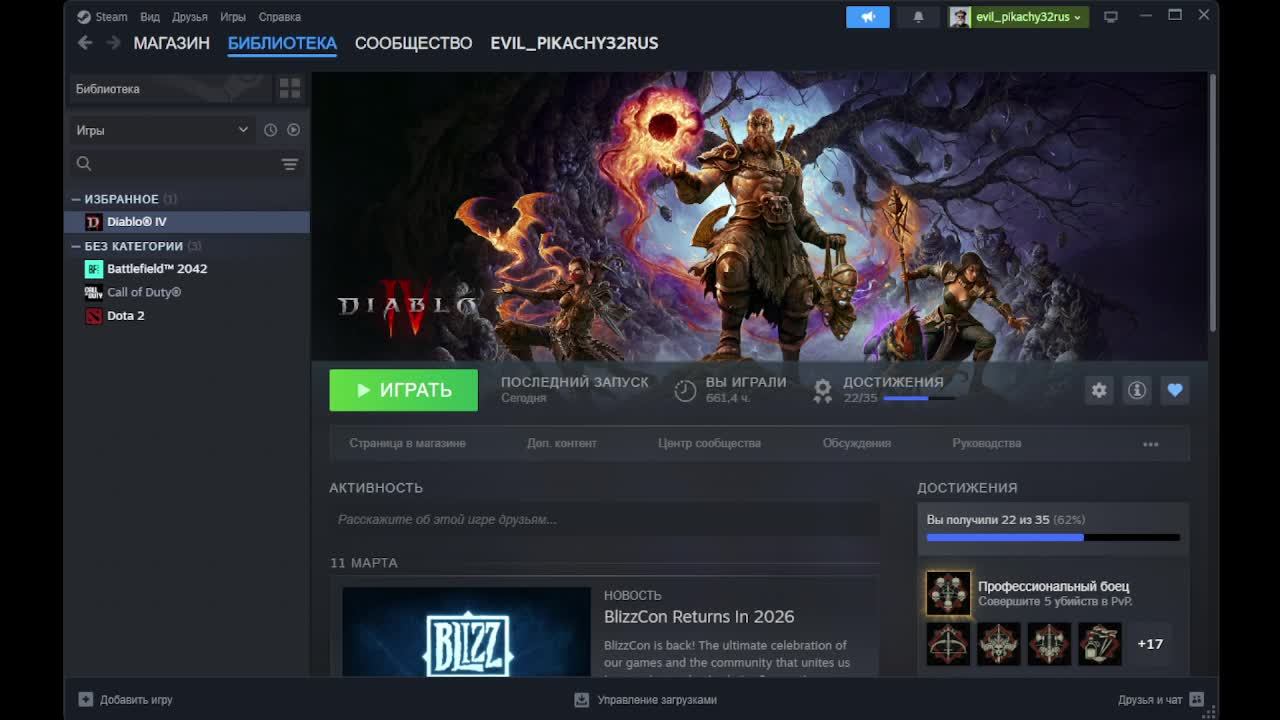Open Руководства link
This screenshot has height=720, width=1280.
point(987,443)
